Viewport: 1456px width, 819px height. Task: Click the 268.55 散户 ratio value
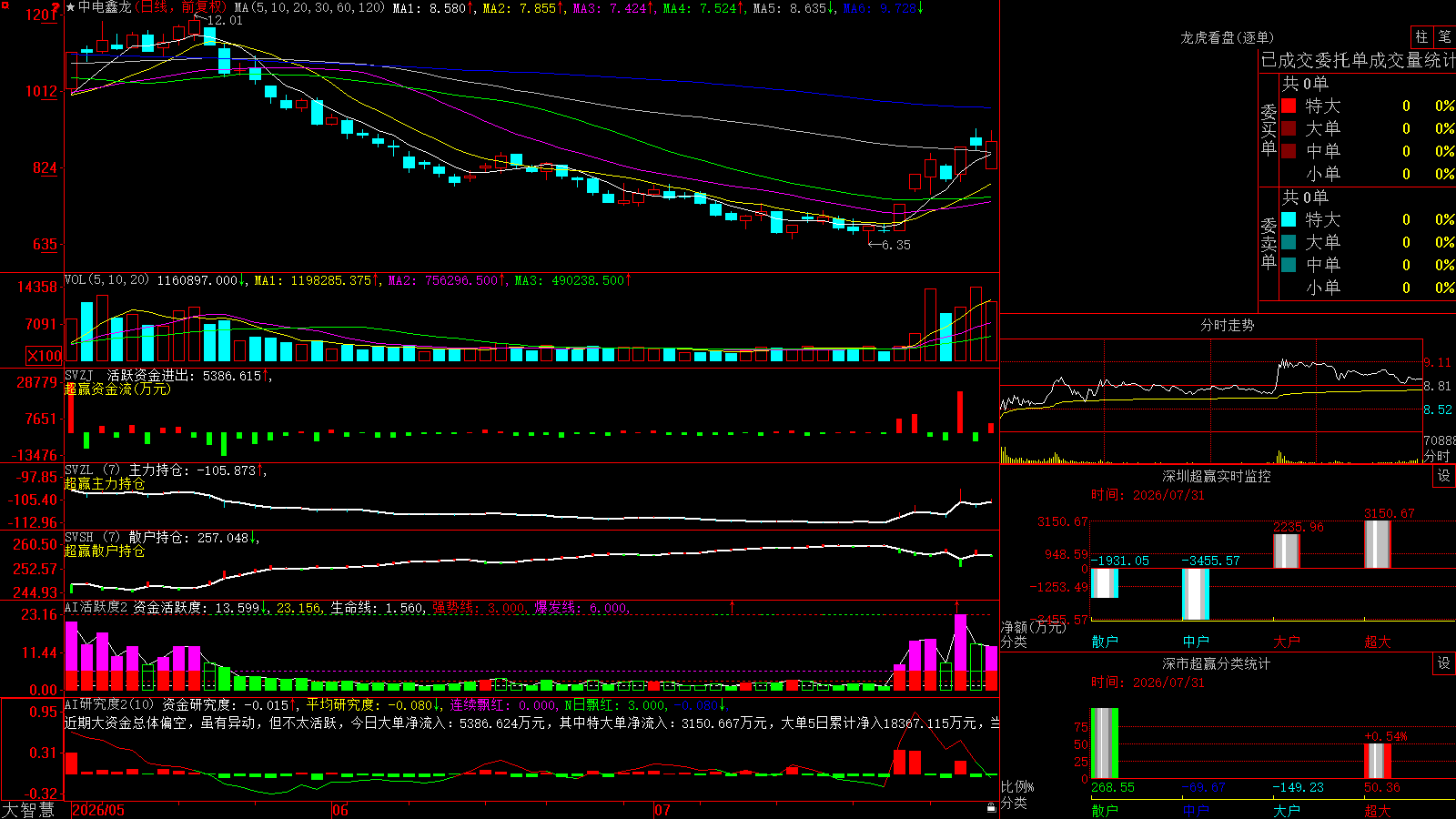(1113, 787)
